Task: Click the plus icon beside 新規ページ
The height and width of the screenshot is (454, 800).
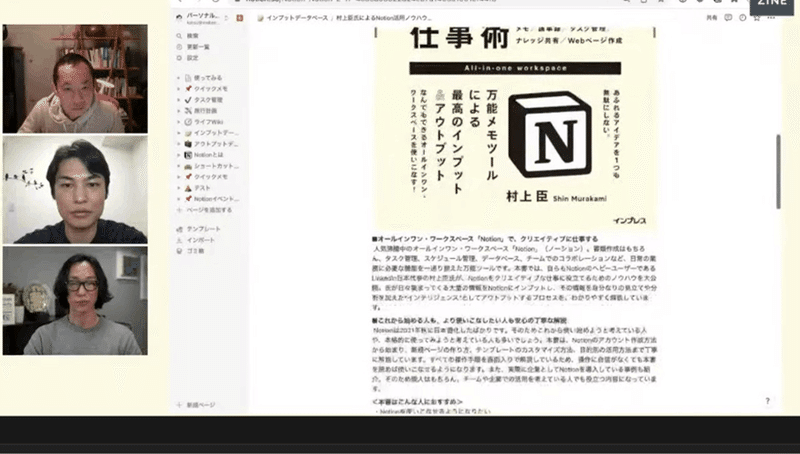Action: coord(179,405)
